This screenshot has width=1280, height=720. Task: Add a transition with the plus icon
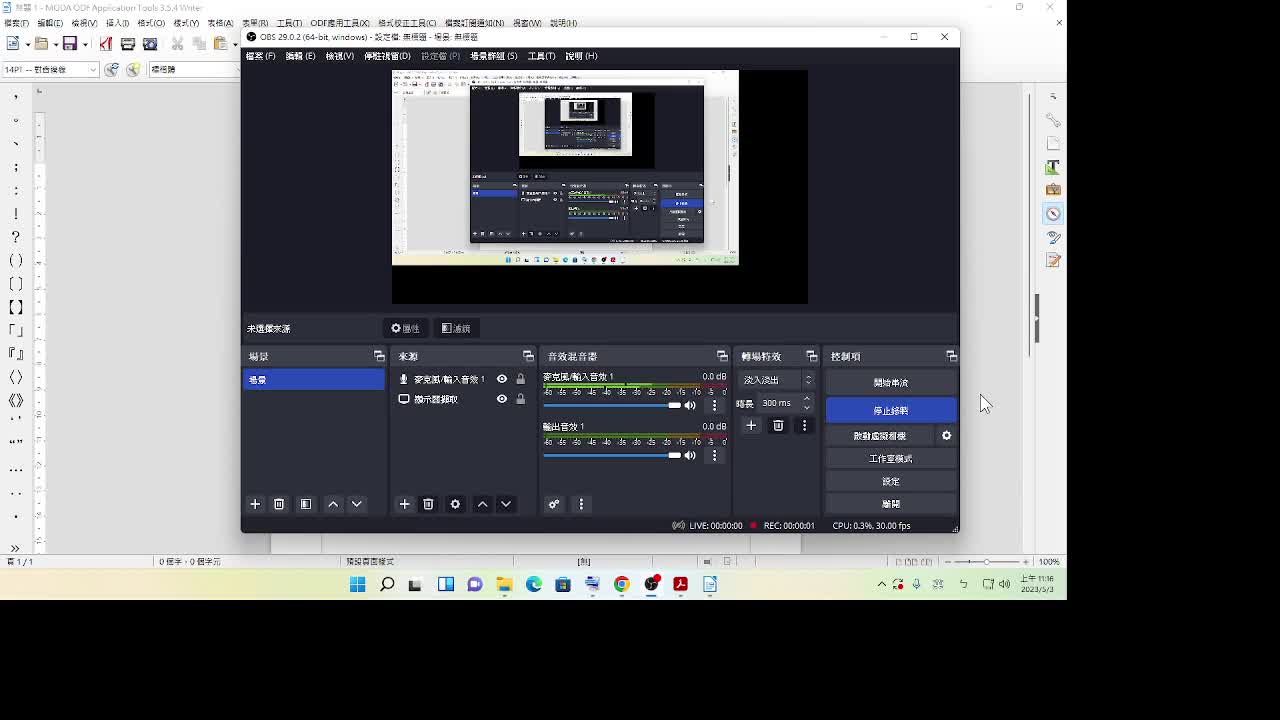[x=751, y=425]
